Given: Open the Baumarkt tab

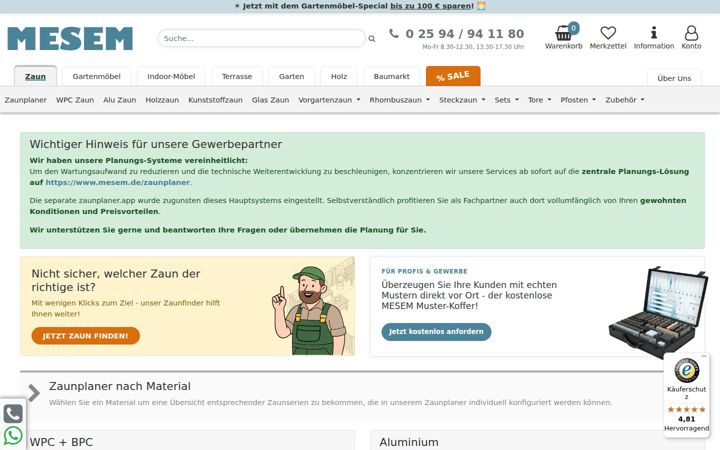Looking at the screenshot, I should click(x=392, y=76).
